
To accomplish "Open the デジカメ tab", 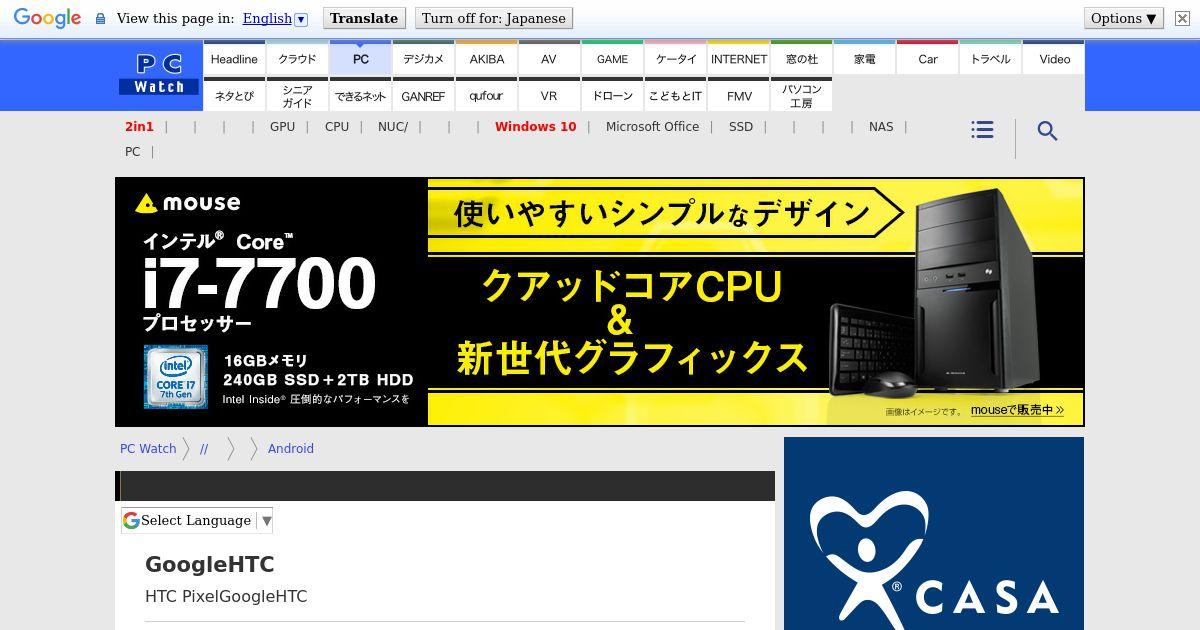I will click(x=423, y=58).
